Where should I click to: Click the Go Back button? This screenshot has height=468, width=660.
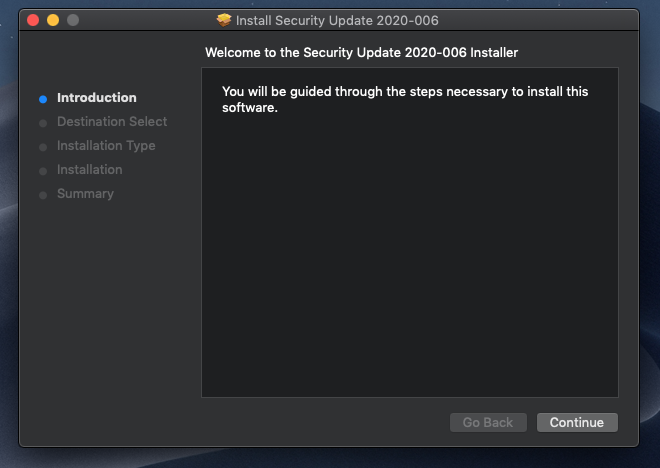pyautogui.click(x=488, y=423)
